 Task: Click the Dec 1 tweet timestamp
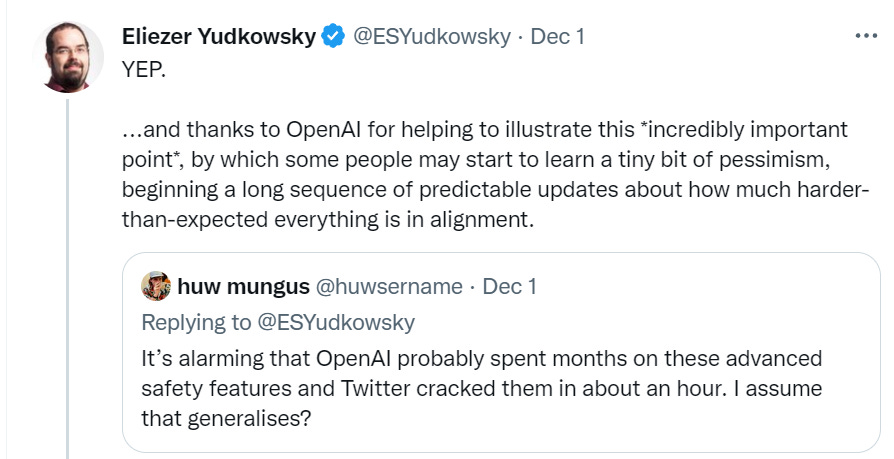557,37
